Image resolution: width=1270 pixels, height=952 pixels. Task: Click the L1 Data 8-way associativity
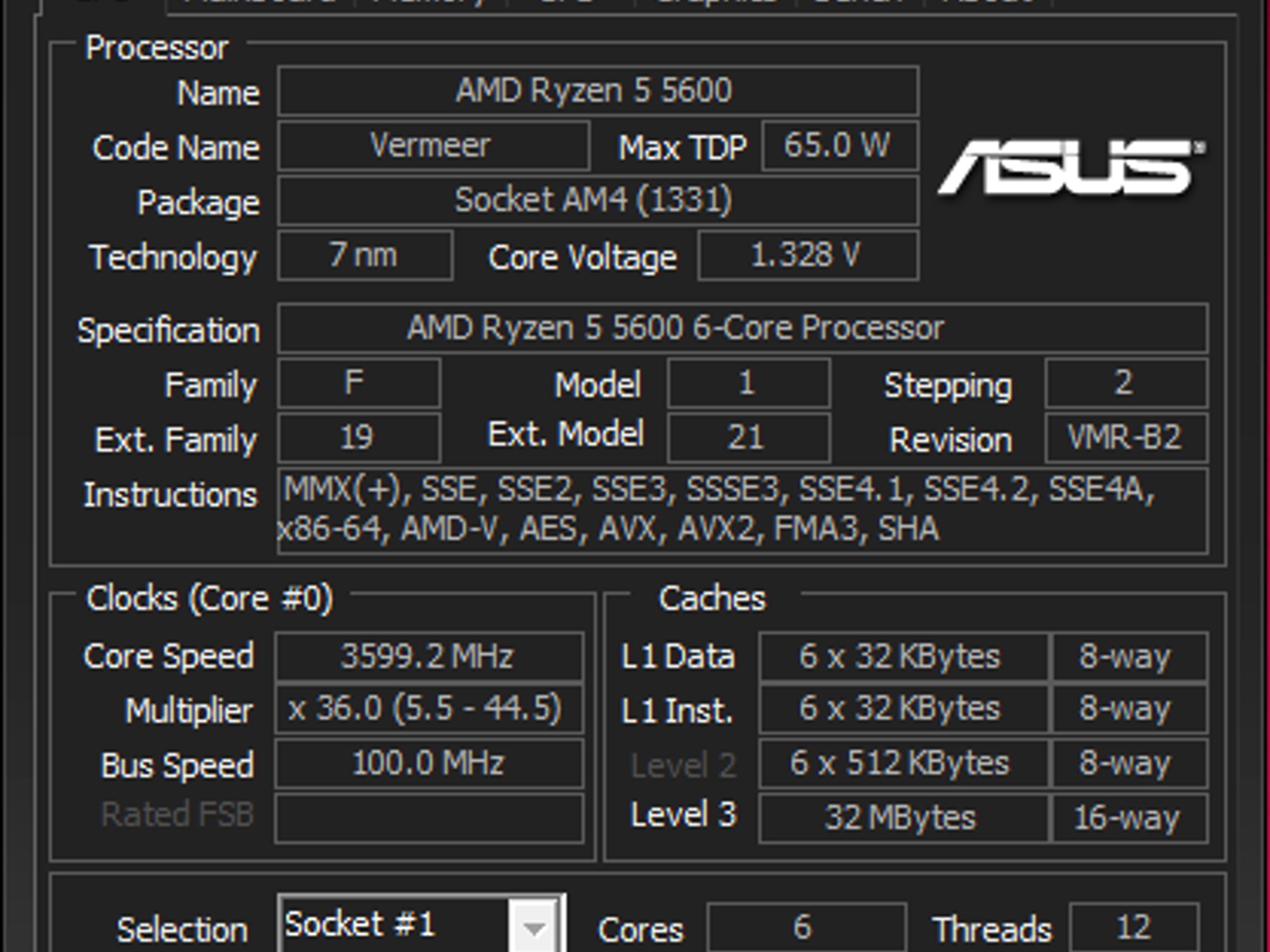click(1129, 656)
